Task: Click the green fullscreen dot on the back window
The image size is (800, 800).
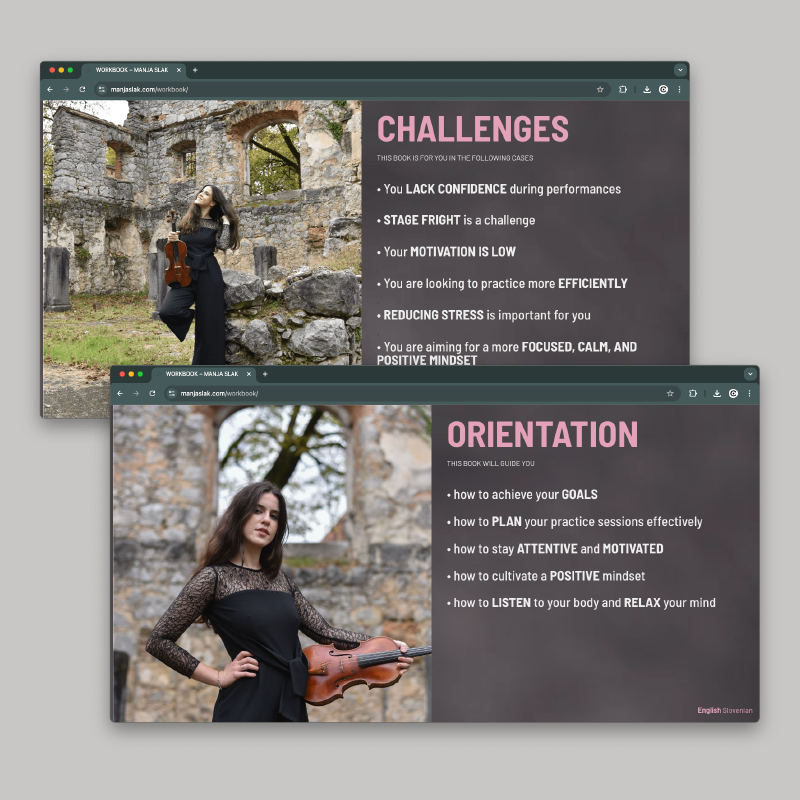Action: (x=70, y=70)
